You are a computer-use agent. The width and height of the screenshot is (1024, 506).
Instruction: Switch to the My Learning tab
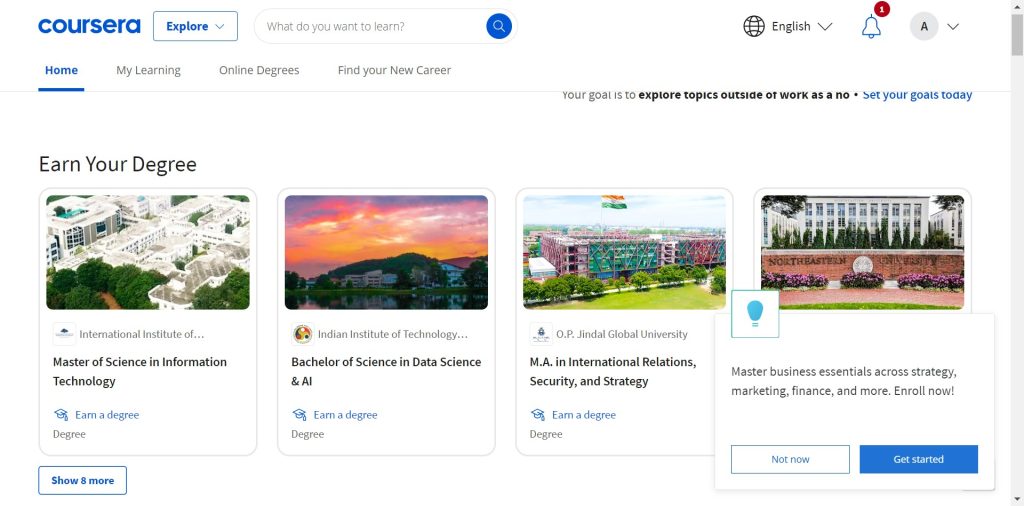click(148, 70)
